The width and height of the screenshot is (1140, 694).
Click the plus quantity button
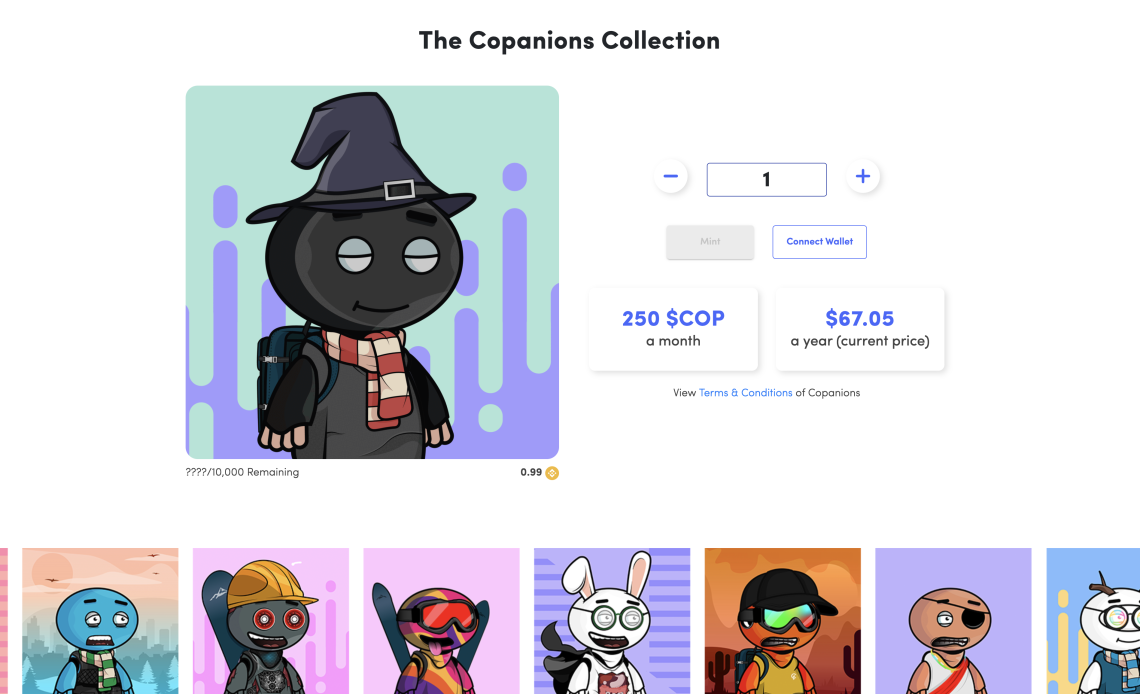coord(862,177)
